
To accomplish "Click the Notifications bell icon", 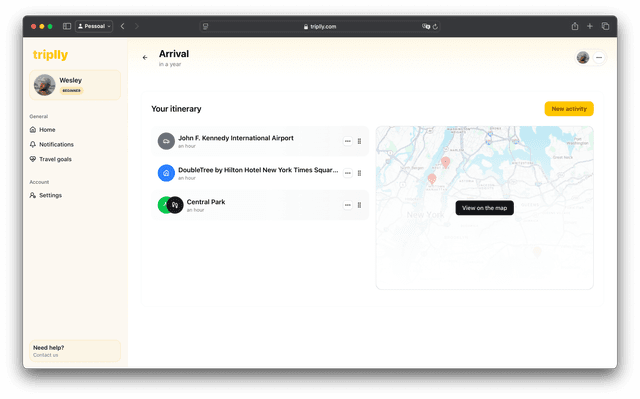I will [x=33, y=144].
